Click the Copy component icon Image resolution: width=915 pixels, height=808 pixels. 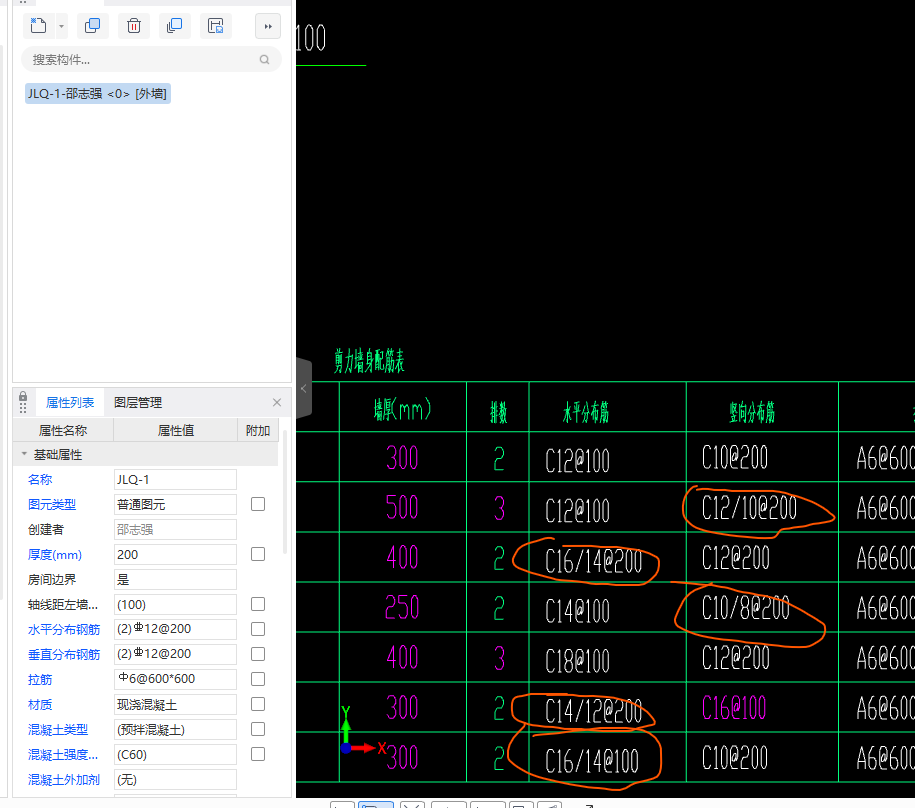tap(92, 26)
